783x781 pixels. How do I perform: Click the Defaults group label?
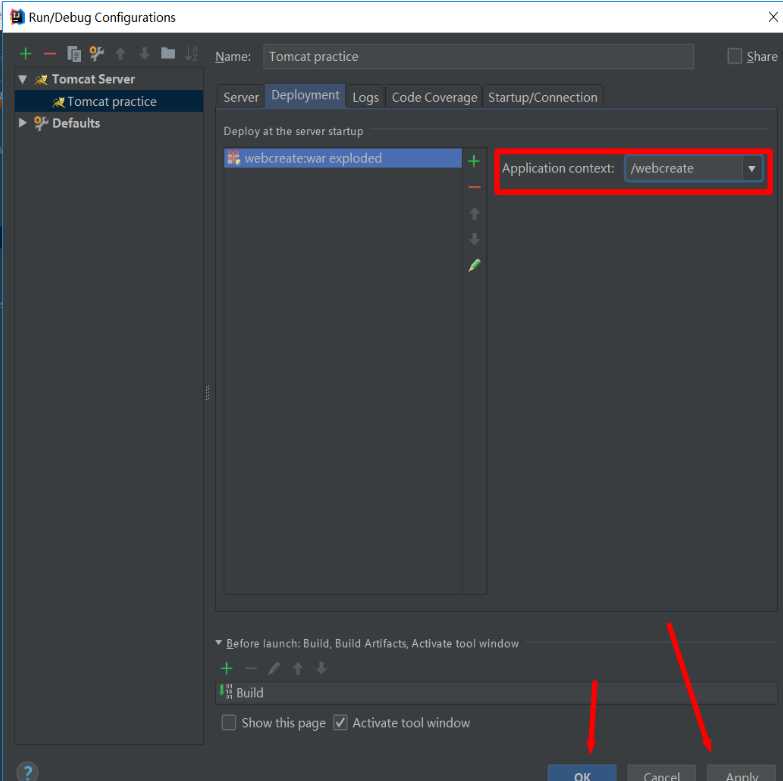76,123
